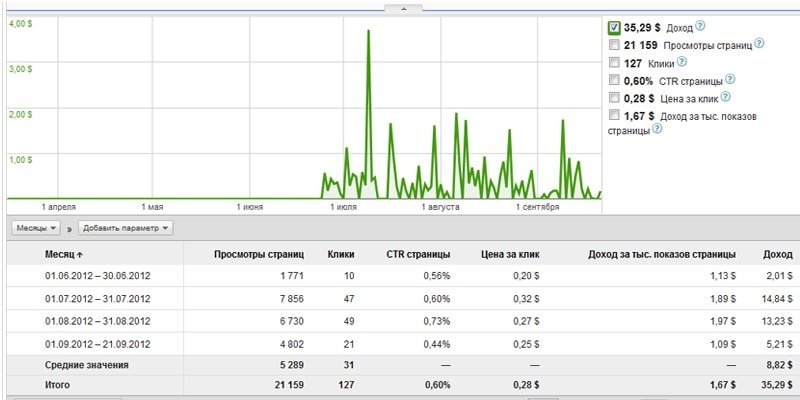Open the Месяцы dropdown
The image size is (800, 400).
coord(36,228)
